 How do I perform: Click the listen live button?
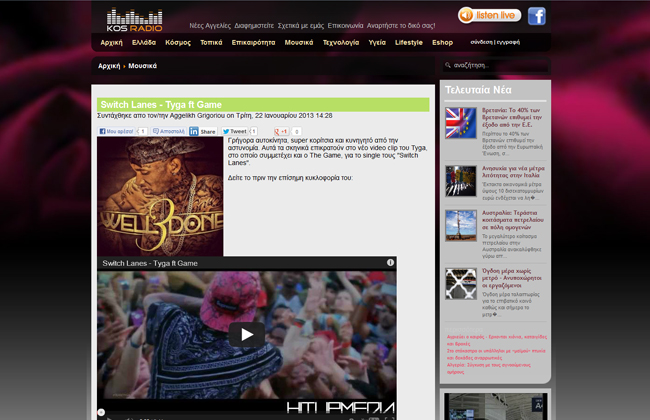(x=490, y=15)
